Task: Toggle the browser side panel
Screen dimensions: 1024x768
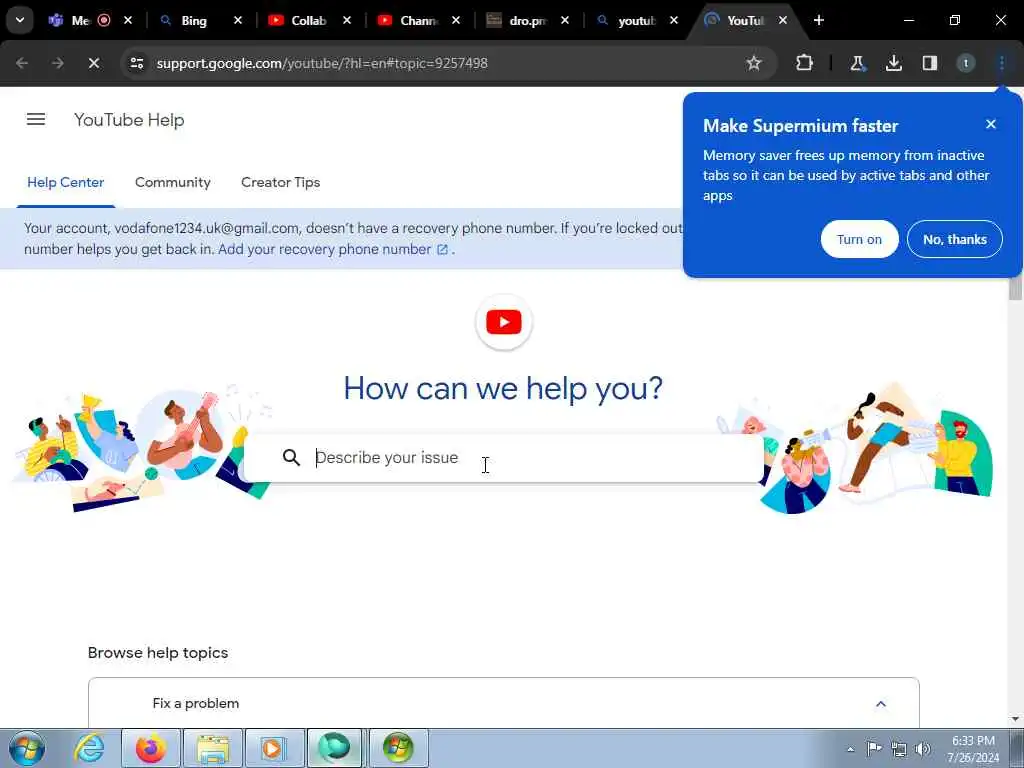Action: pos(930,63)
